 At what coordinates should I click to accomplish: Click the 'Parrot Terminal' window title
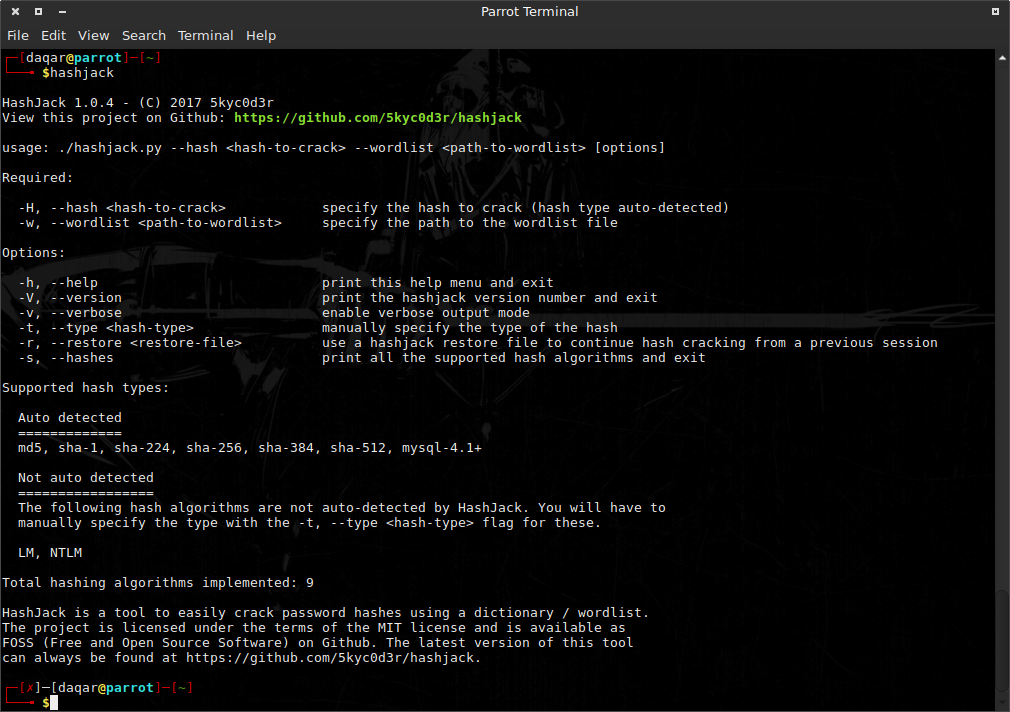(x=529, y=12)
